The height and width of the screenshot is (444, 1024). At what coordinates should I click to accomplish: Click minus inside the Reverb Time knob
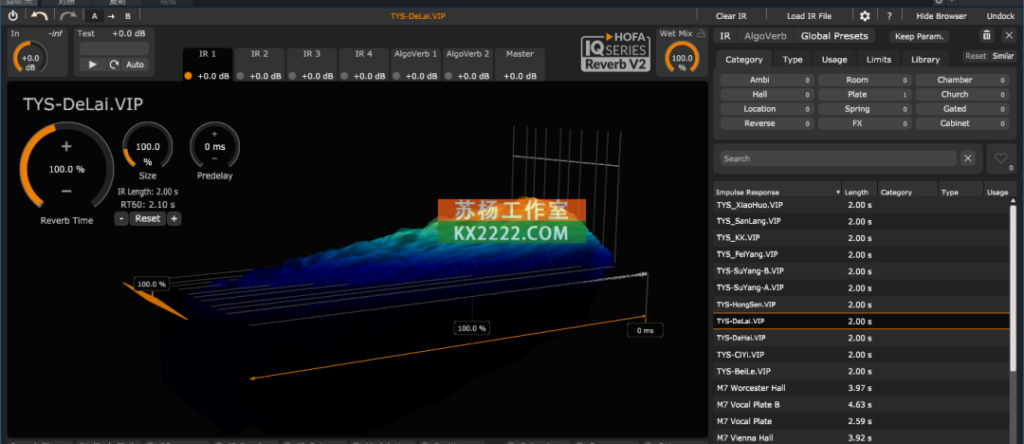coord(66,191)
